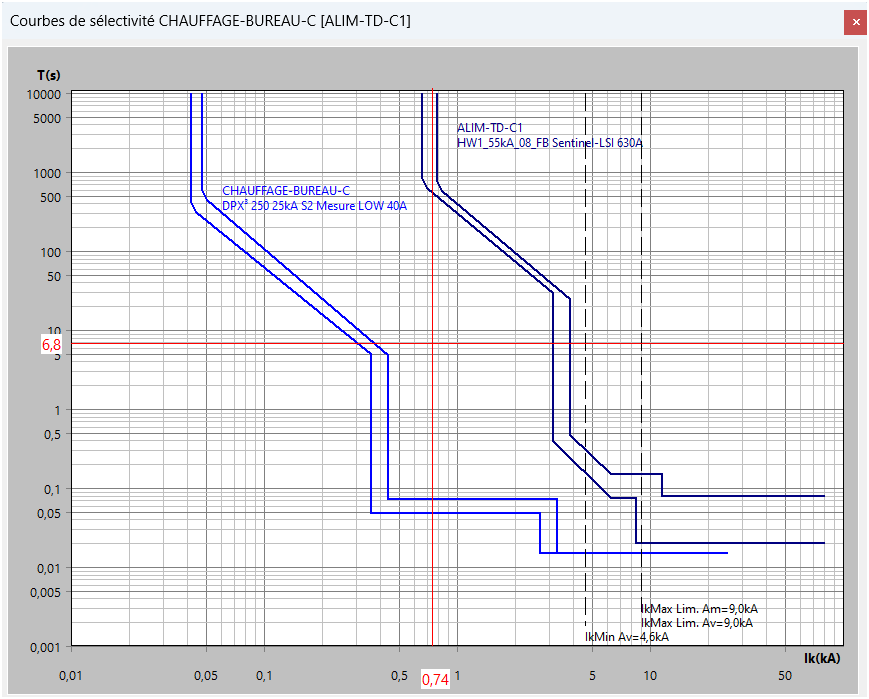Click the IkMin Av=4,6kA annotation

627,636
